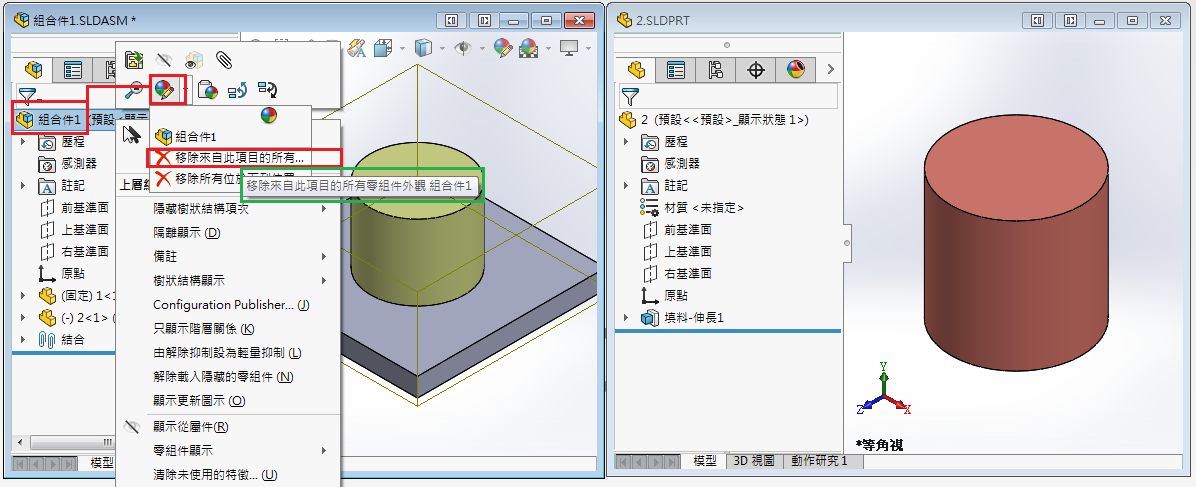The height and width of the screenshot is (487, 1196).
Task: Click the select-cursor icon in context menu
Action: tap(131, 135)
